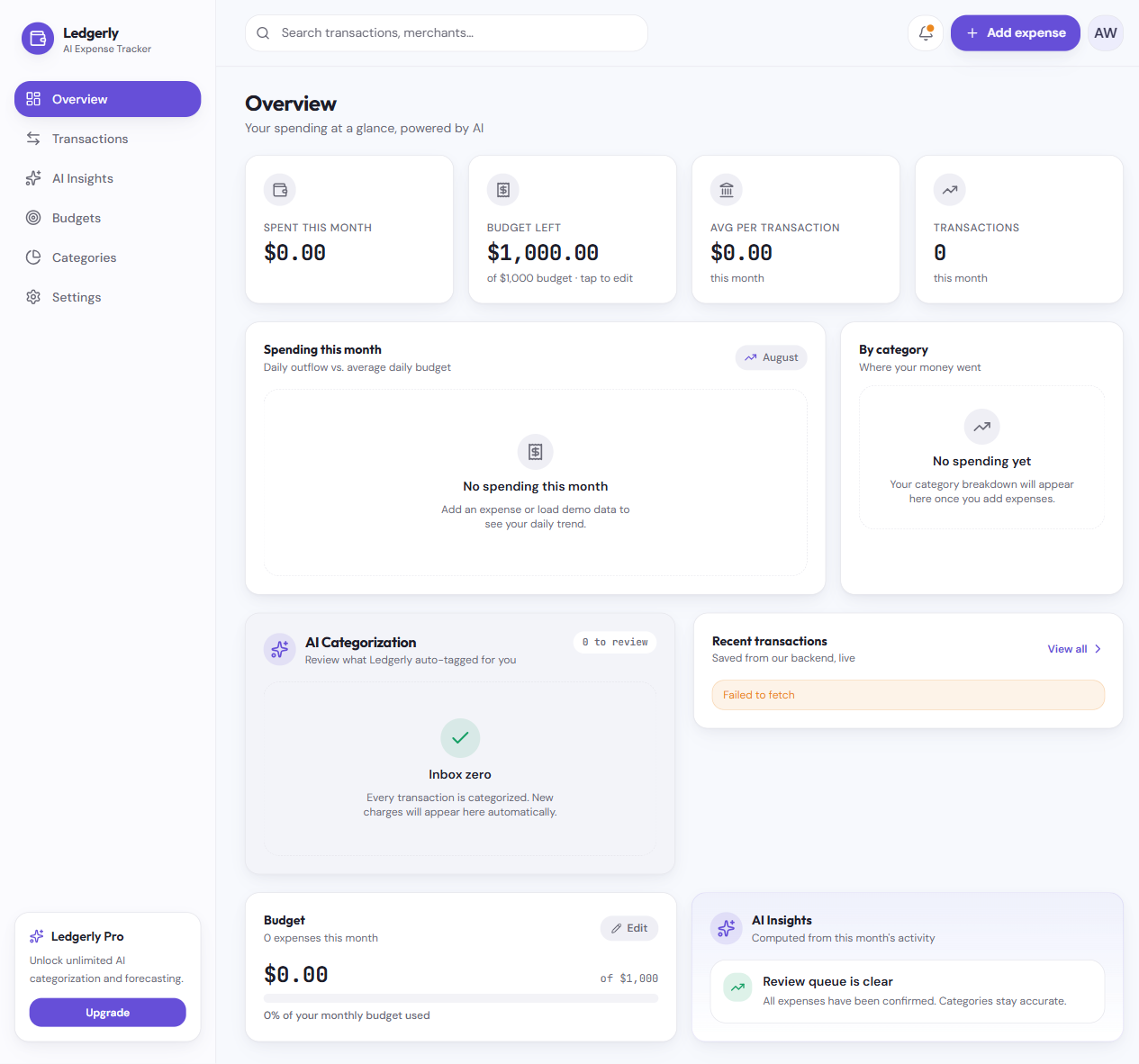
Task: Click the chevron next to View all
Action: point(1098,649)
